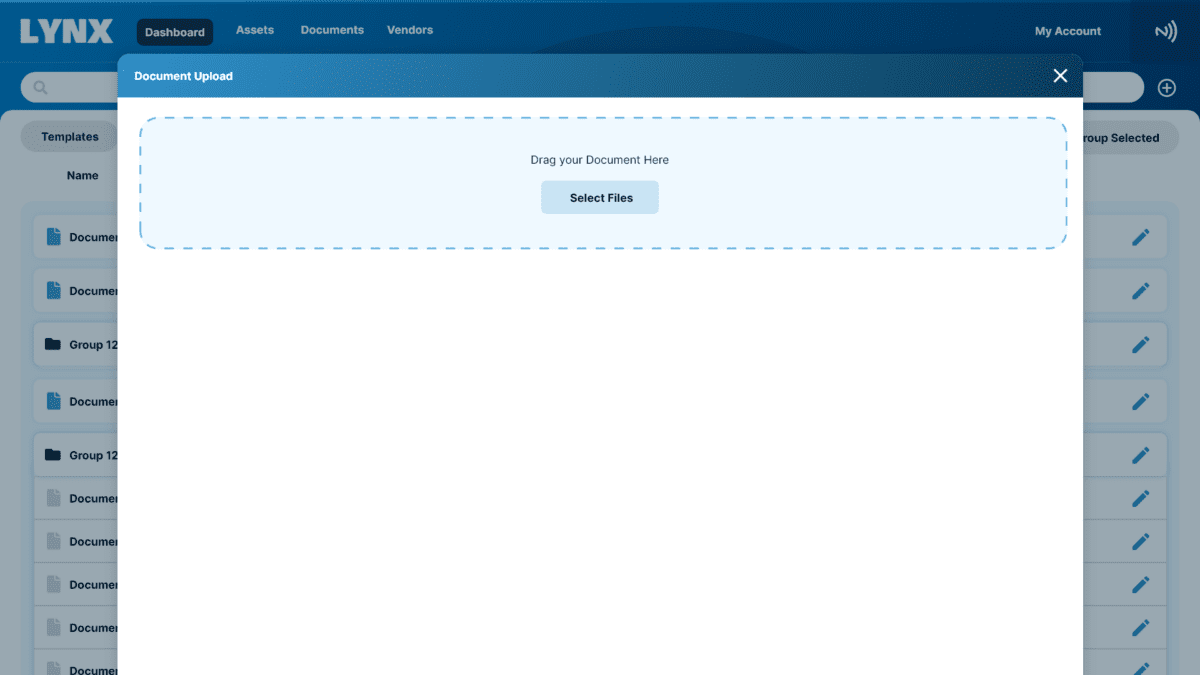Click the LYNX logo
1200x675 pixels.
[67, 31]
